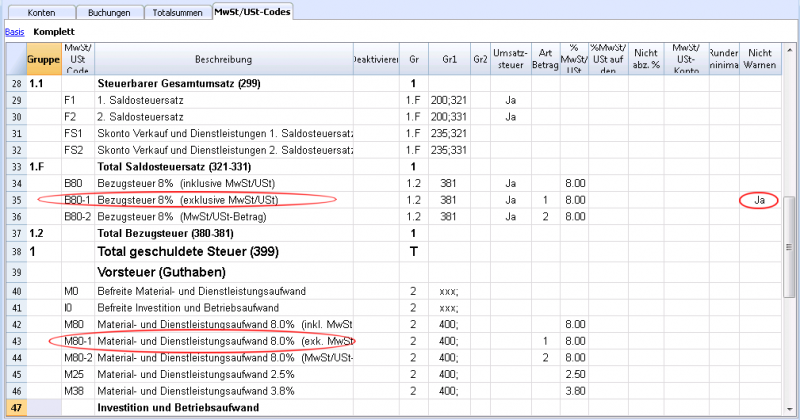Select code cell F2

(x=78, y=117)
